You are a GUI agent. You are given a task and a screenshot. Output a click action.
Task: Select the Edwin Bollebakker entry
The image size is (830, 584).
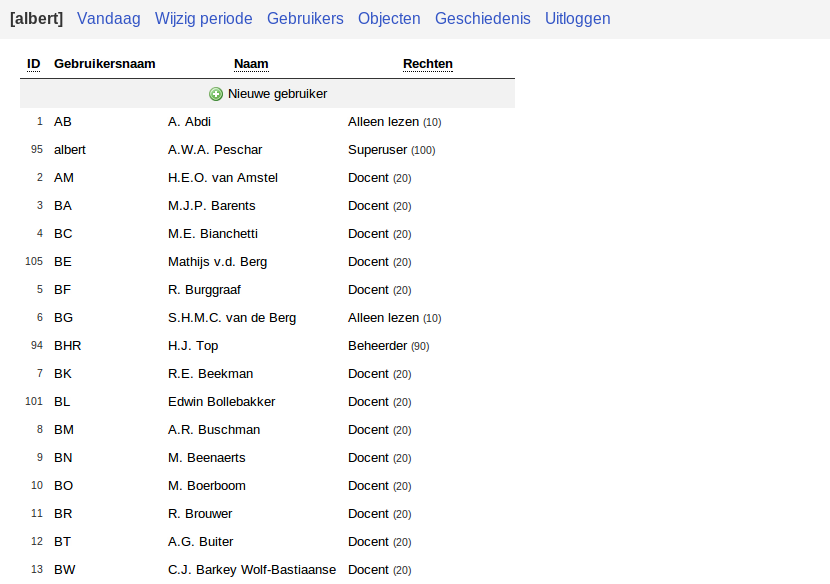pos(222,402)
